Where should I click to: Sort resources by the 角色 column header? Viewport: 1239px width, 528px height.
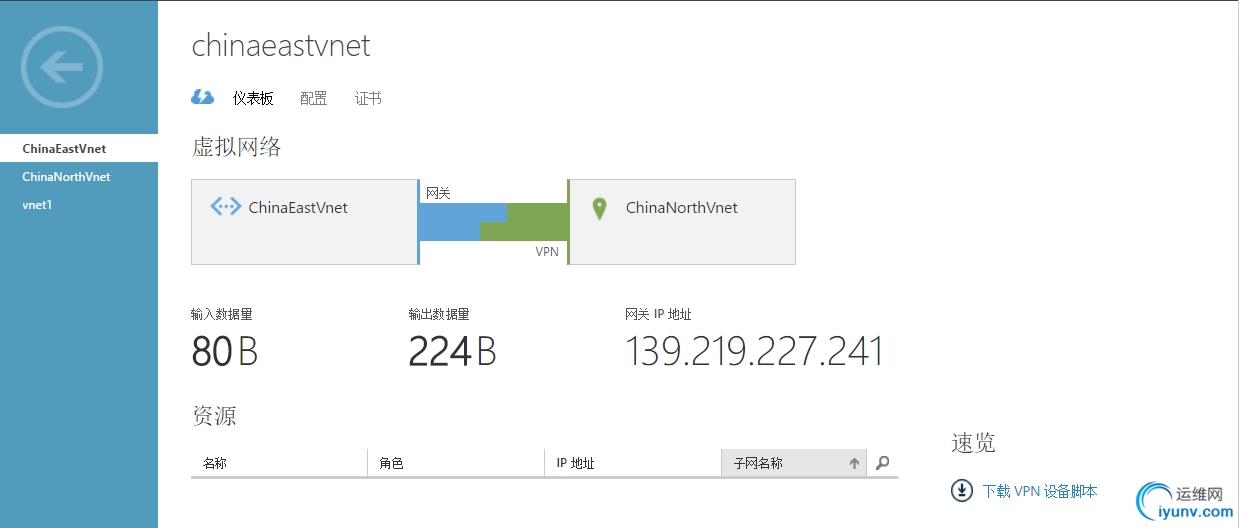[x=391, y=463]
